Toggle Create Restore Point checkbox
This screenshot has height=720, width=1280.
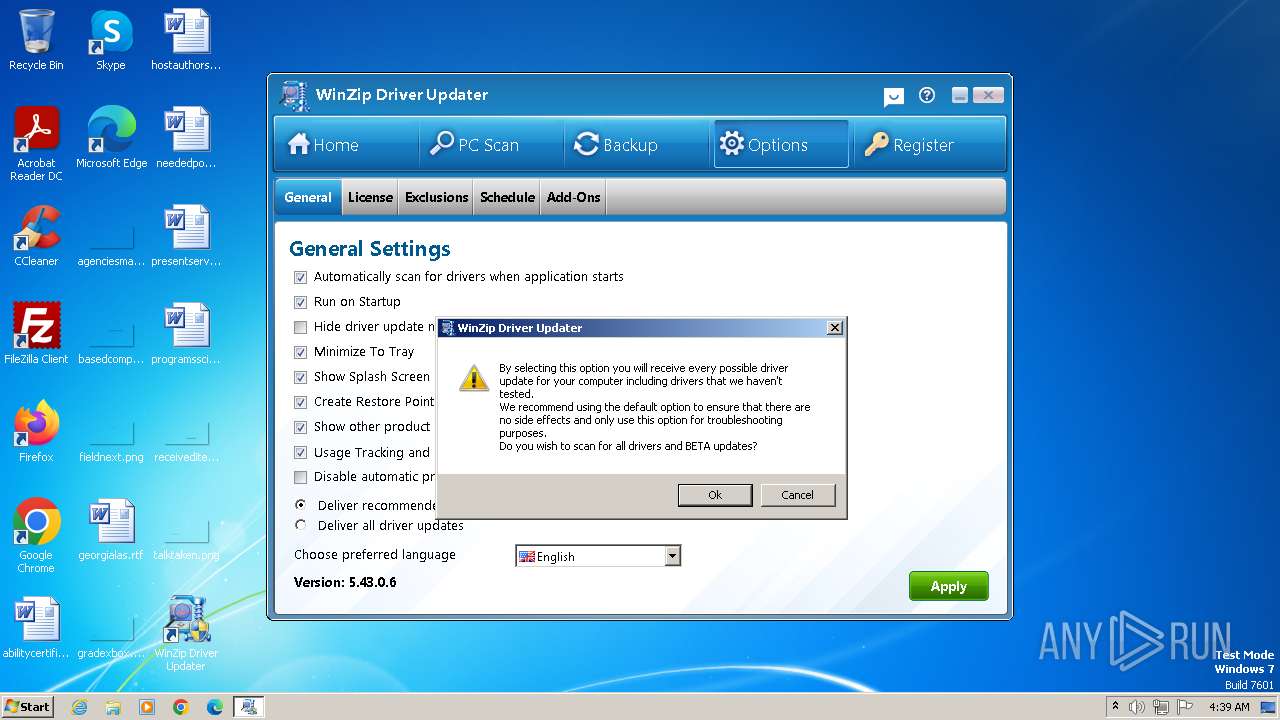(300, 402)
